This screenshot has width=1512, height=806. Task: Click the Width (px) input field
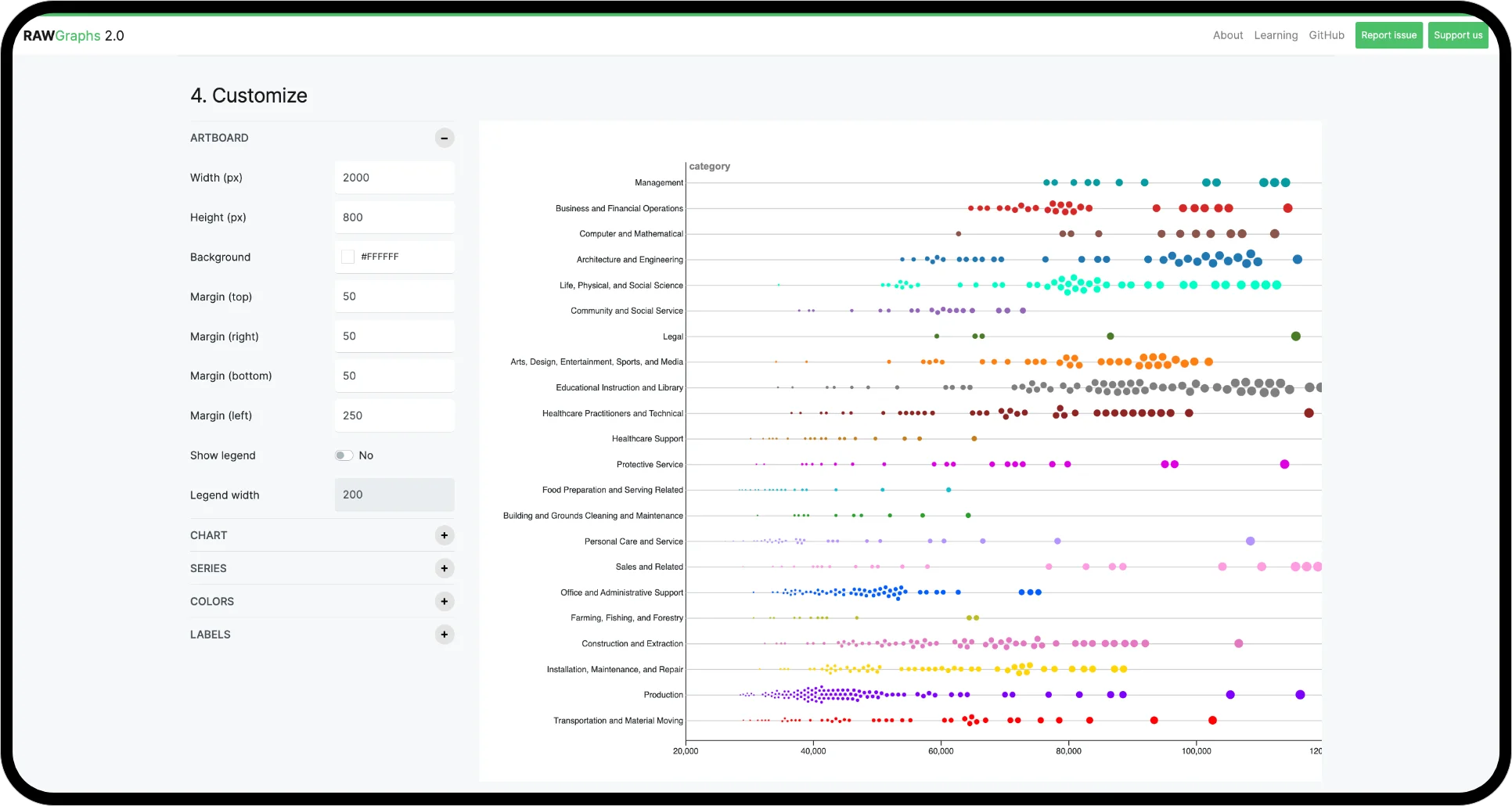click(394, 178)
